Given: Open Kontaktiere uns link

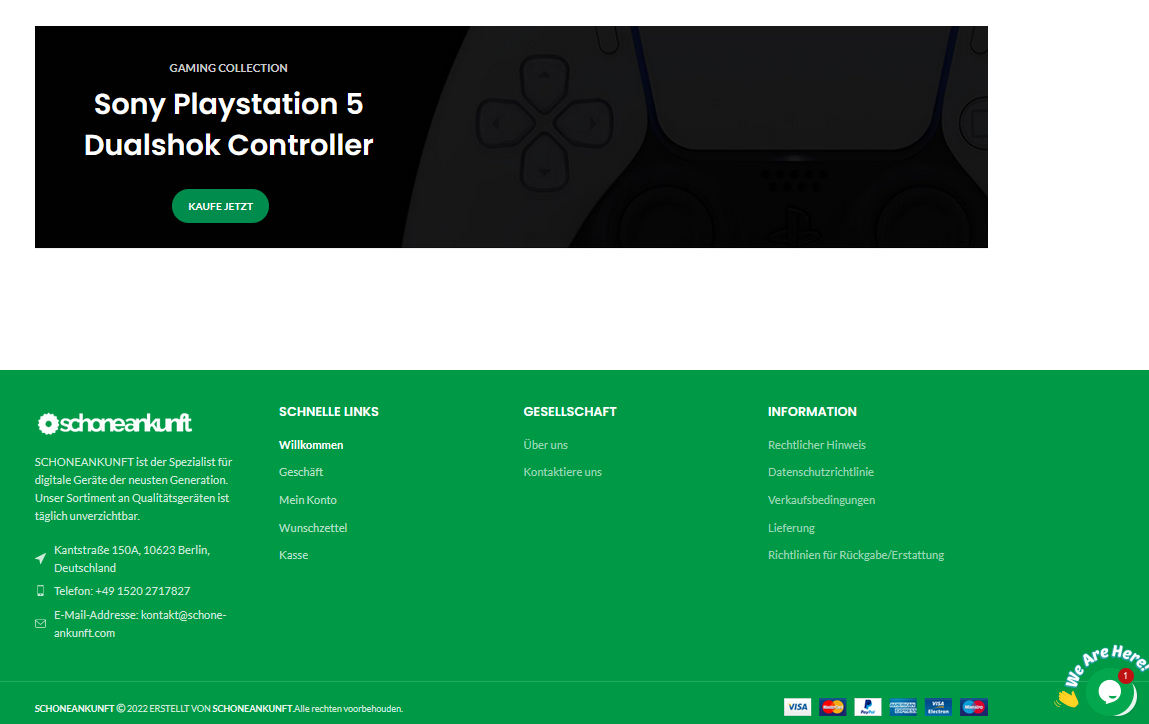Looking at the screenshot, I should click(x=562, y=472).
